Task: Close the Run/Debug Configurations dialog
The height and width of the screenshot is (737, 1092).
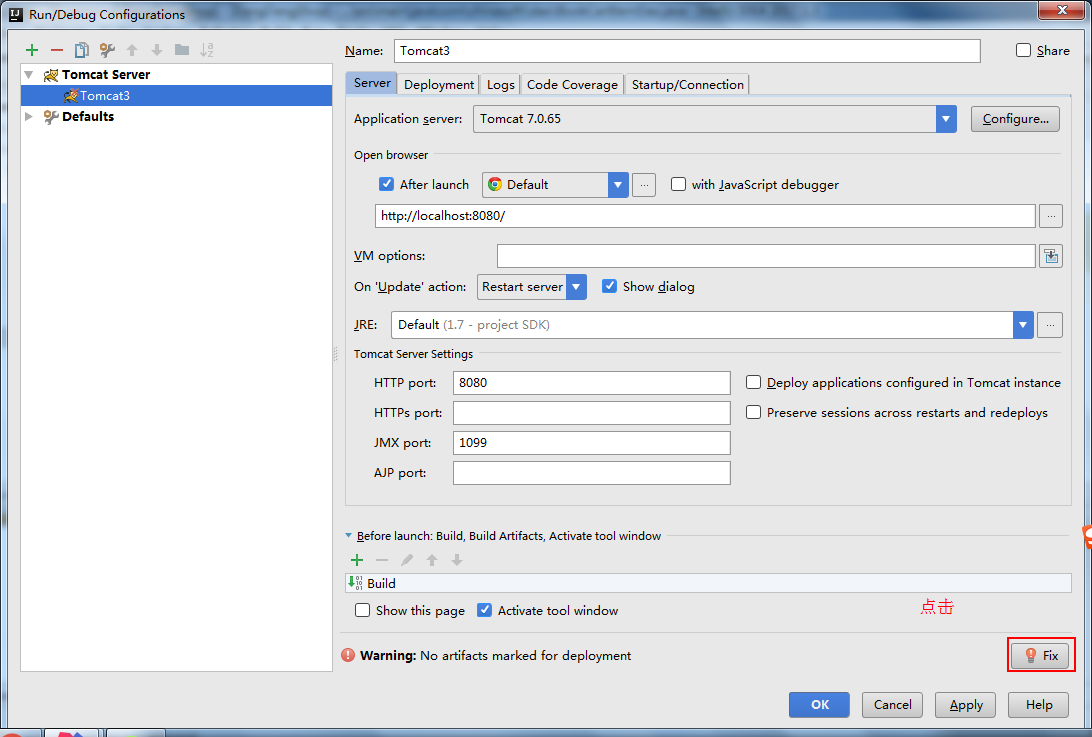Action: tap(1061, 10)
